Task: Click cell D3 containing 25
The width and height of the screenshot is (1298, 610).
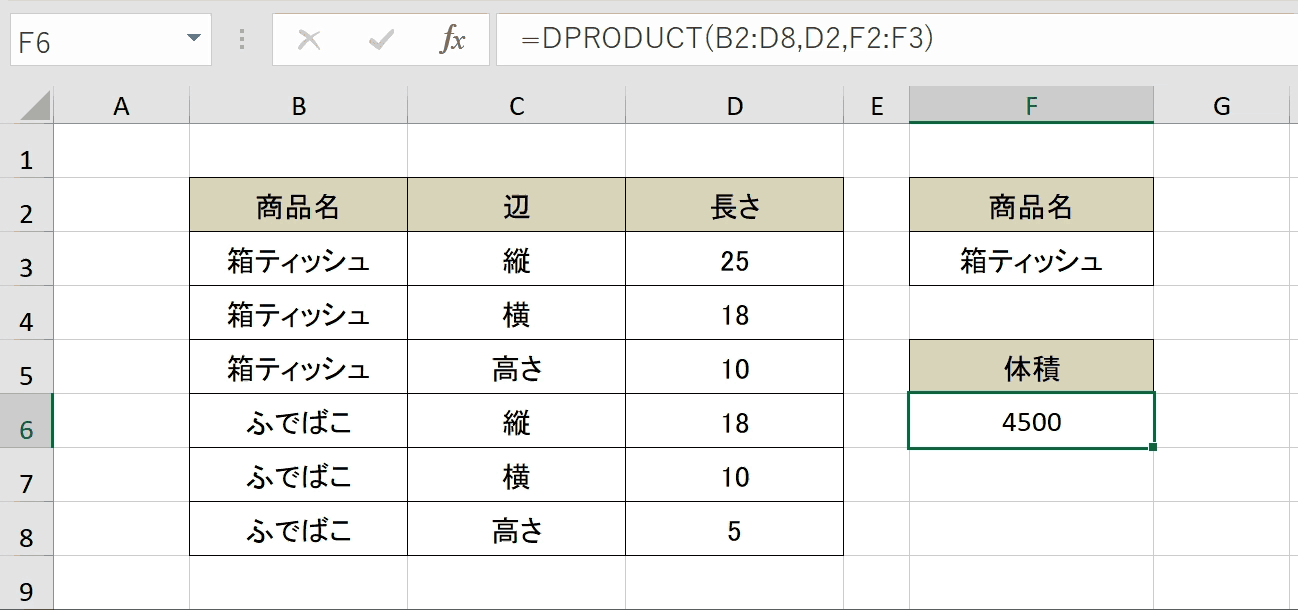Action: click(735, 259)
